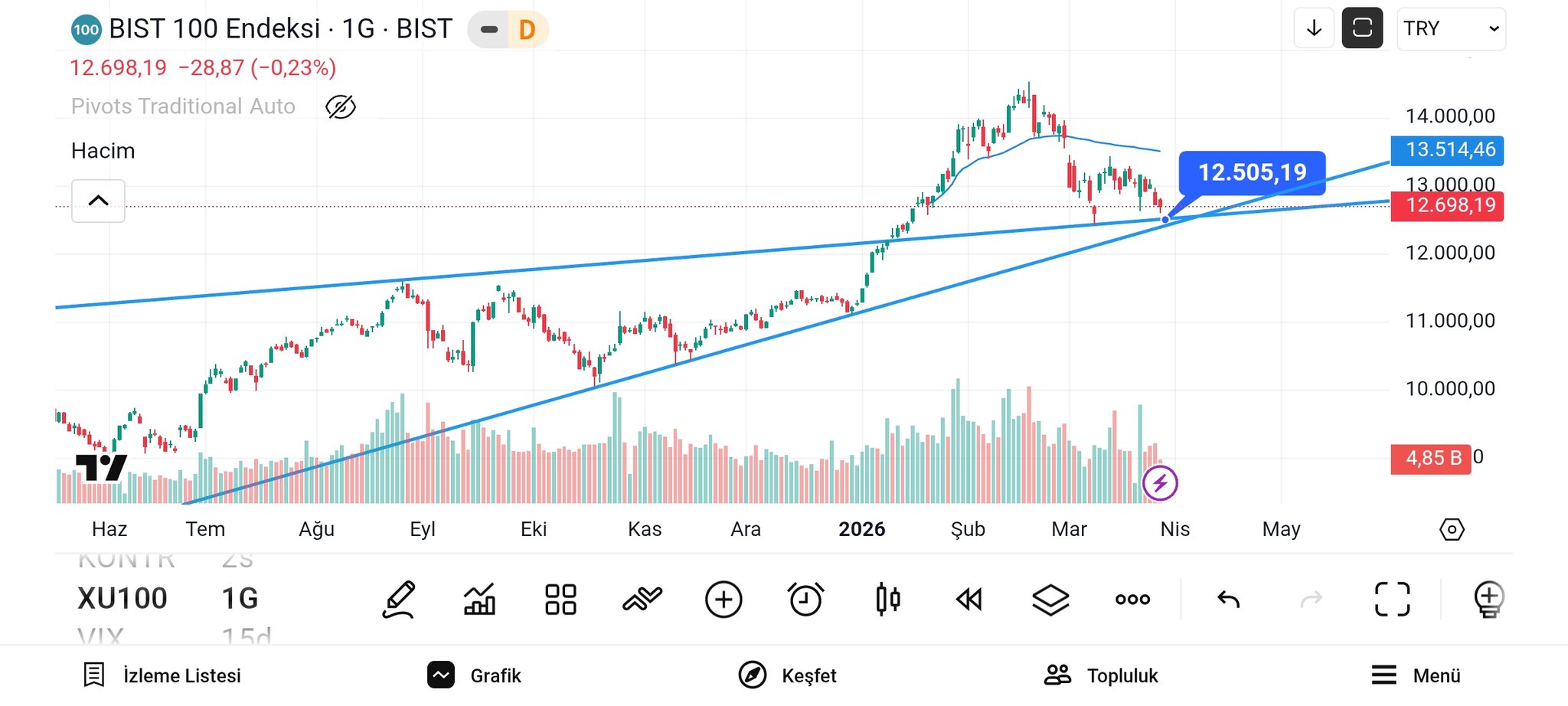Viewport: 1568px width, 706px height.
Task: Click the 13.514,46 blue price label
Action: click(1446, 149)
